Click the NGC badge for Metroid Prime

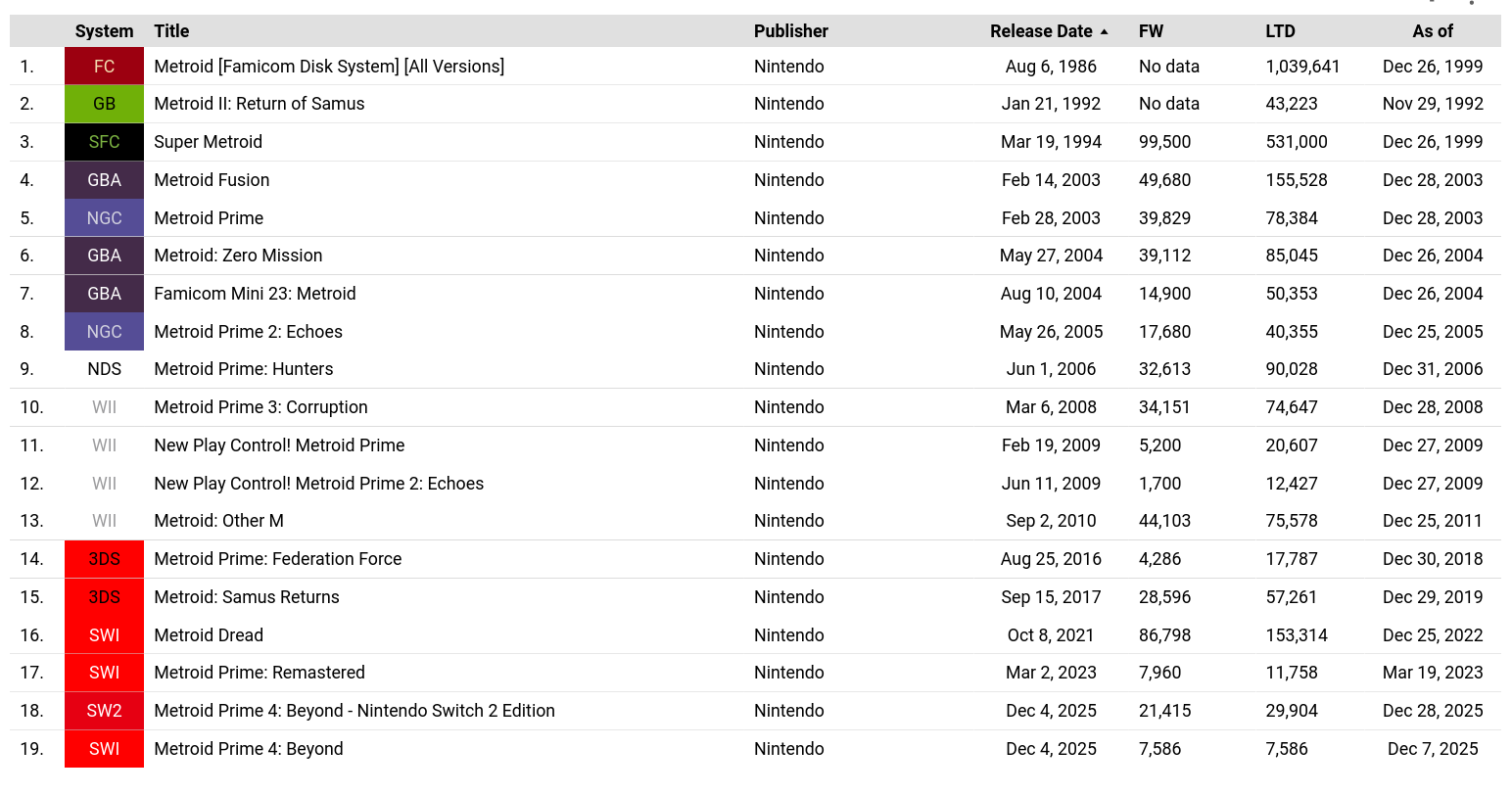tap(104, 218)
